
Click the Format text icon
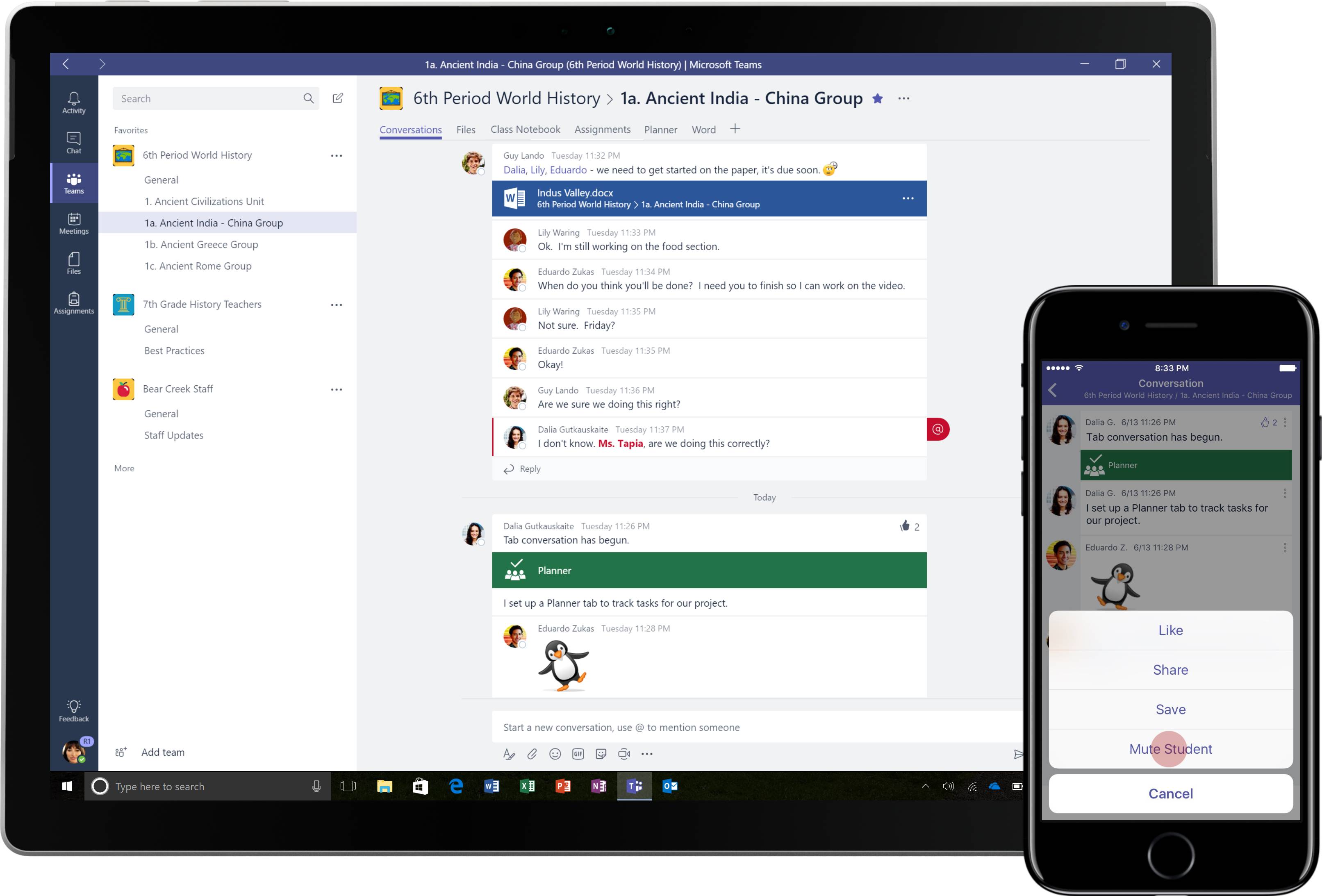(509, 754)
